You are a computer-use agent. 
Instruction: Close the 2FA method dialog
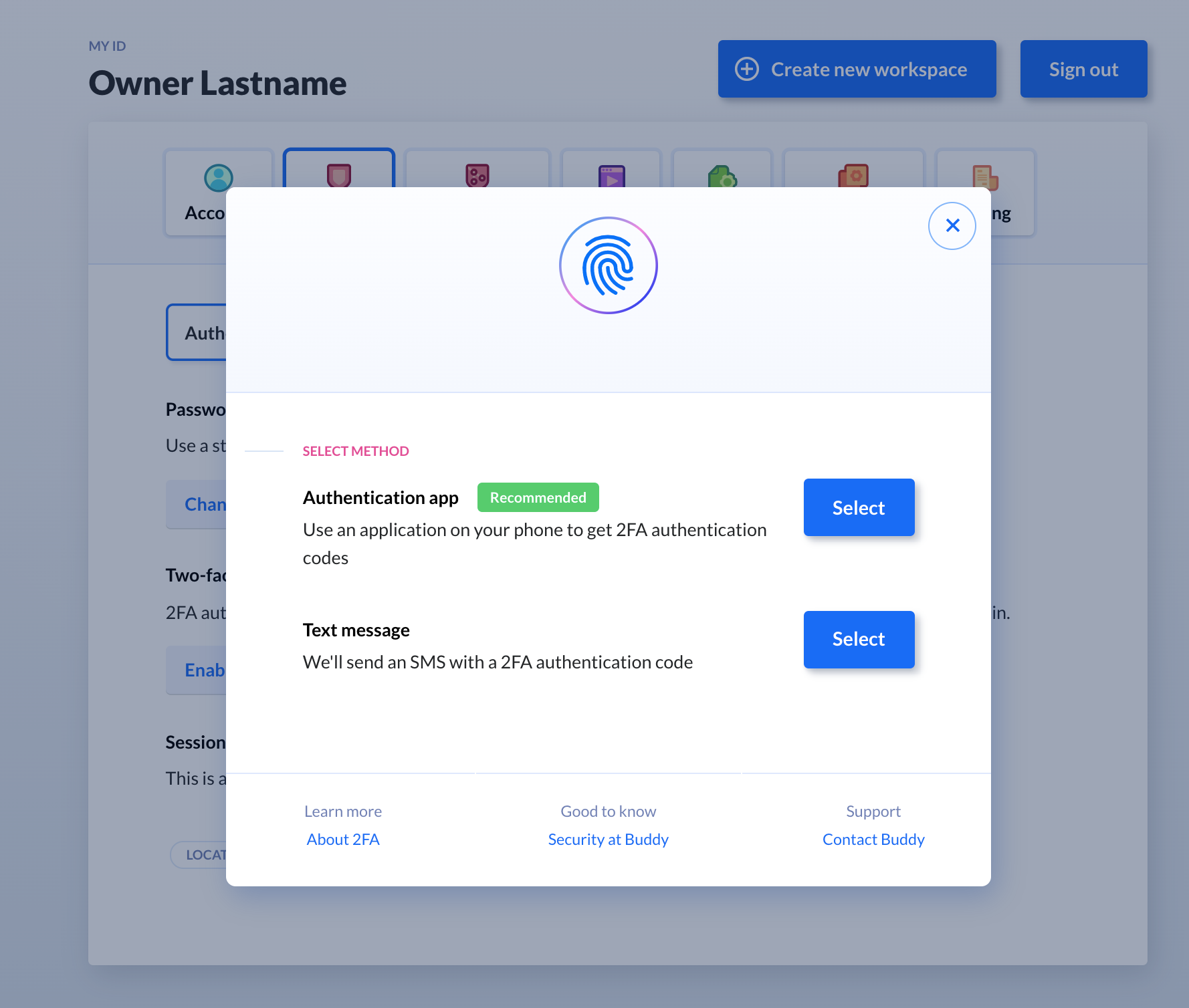[952, 226]
